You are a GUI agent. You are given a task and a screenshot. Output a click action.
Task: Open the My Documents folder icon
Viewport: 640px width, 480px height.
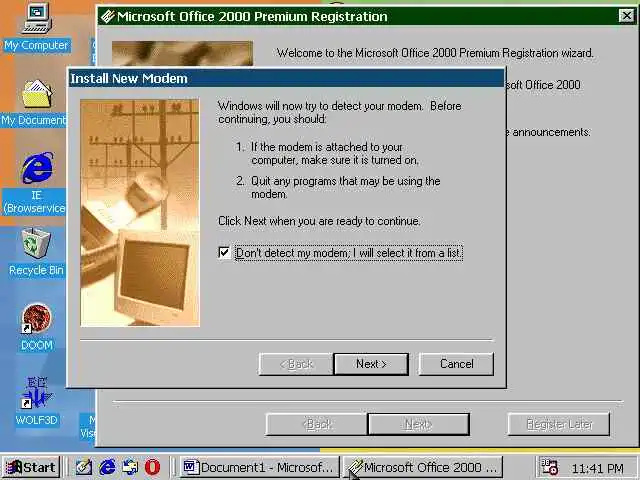point(37,93)
